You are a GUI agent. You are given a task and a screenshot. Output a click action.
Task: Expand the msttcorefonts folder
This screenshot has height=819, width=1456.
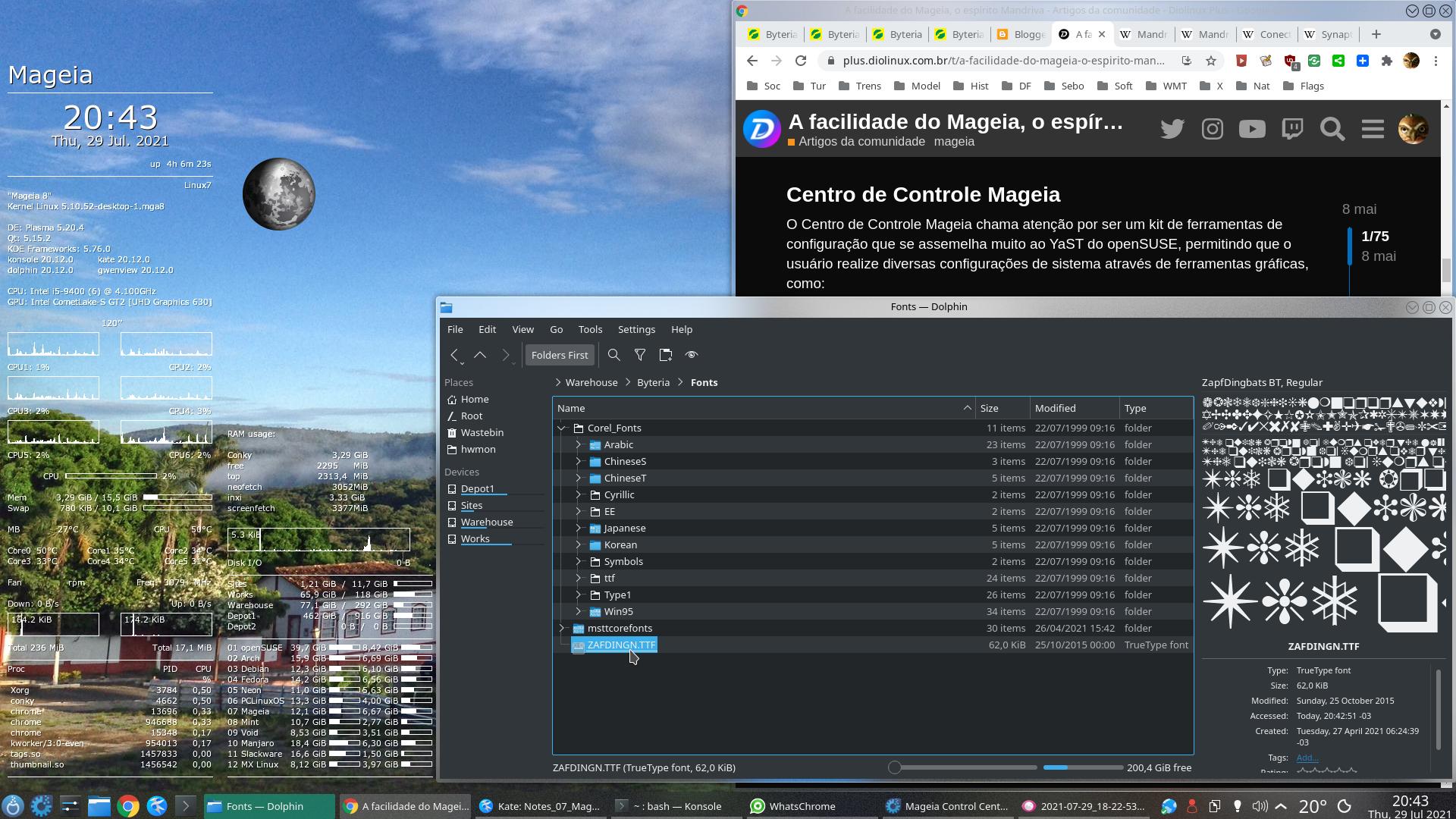tap(562, 629)
